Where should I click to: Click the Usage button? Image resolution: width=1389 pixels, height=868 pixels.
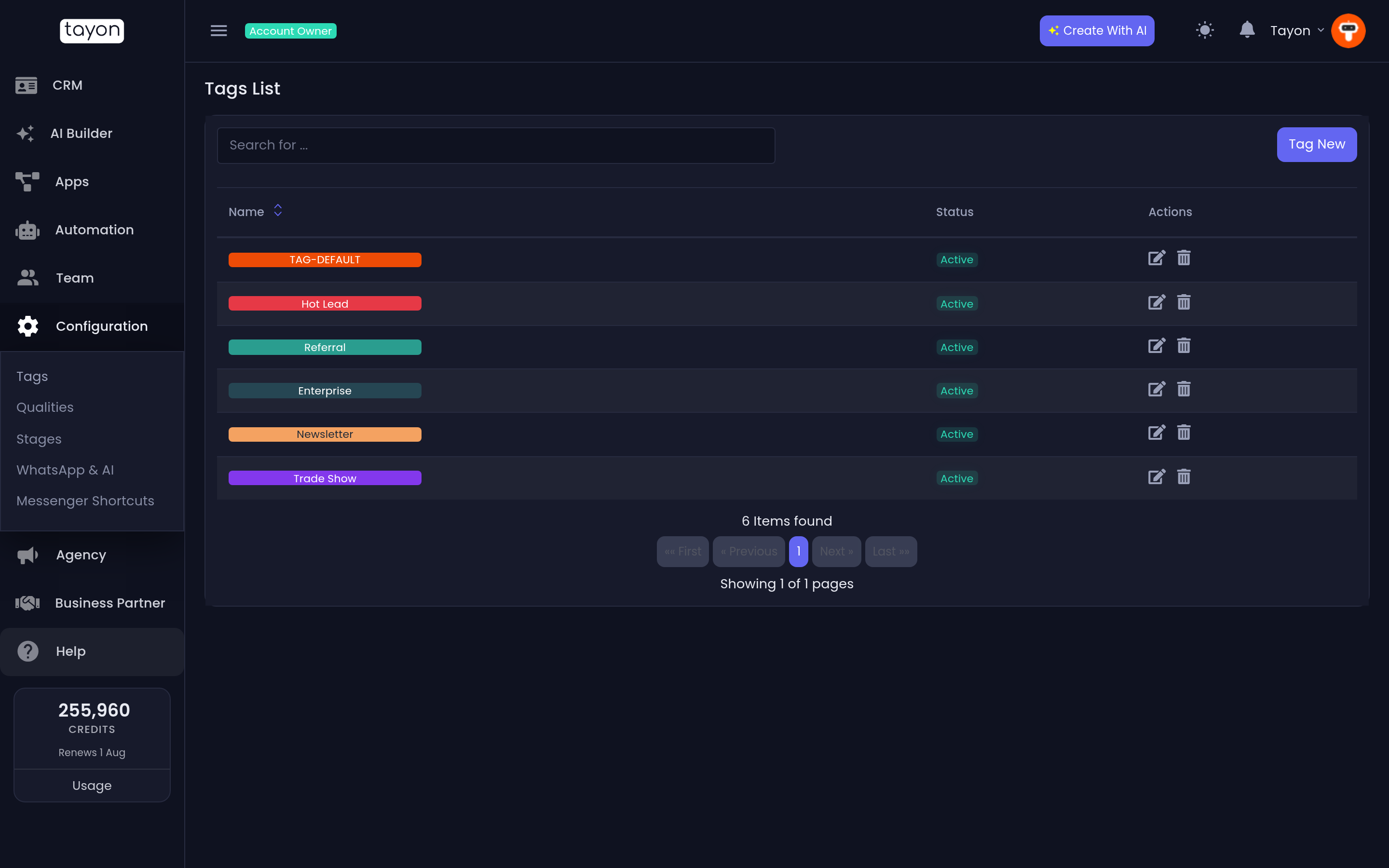point(92,786)
